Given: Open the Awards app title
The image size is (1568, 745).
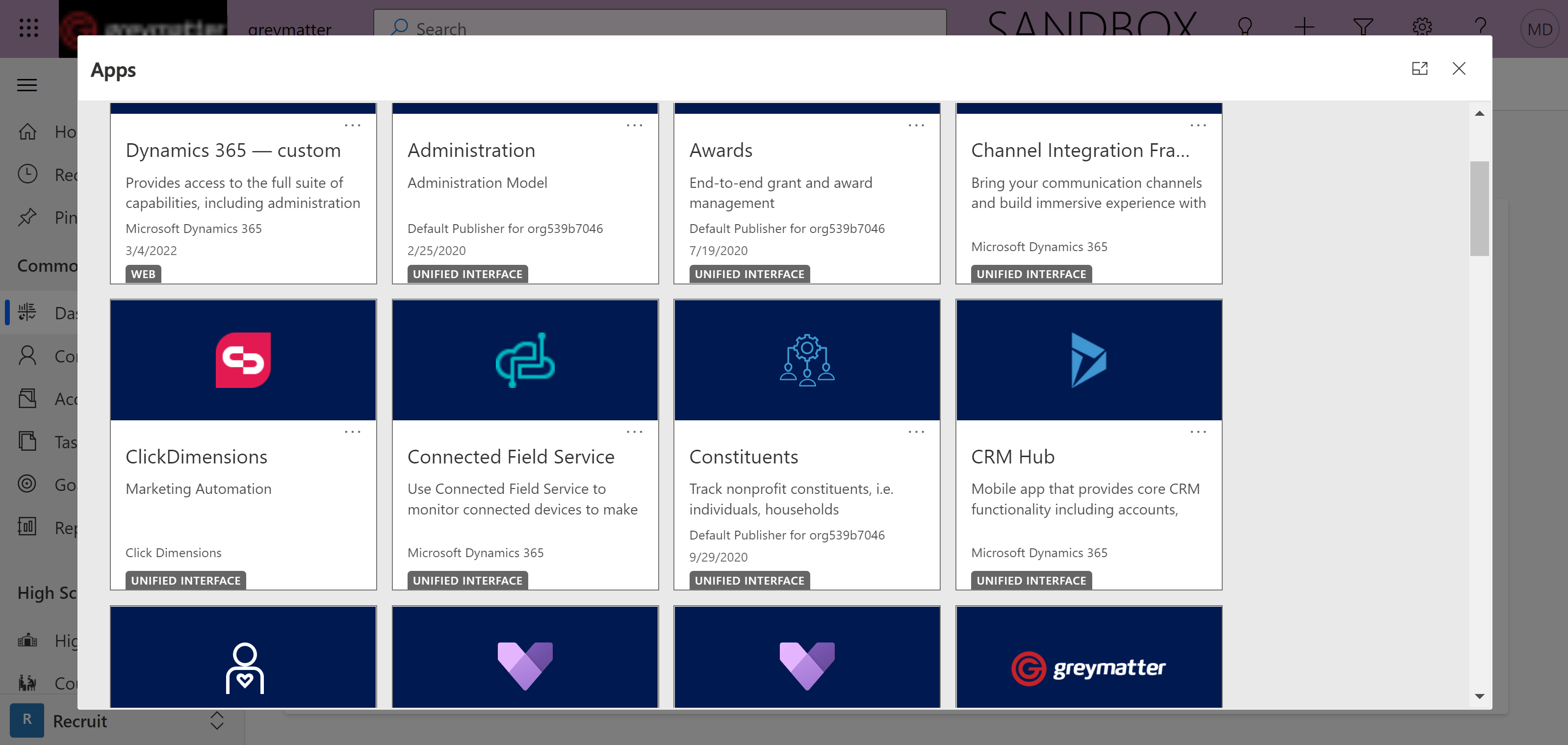Looking at the screenshot, I should tap(720, 151).
